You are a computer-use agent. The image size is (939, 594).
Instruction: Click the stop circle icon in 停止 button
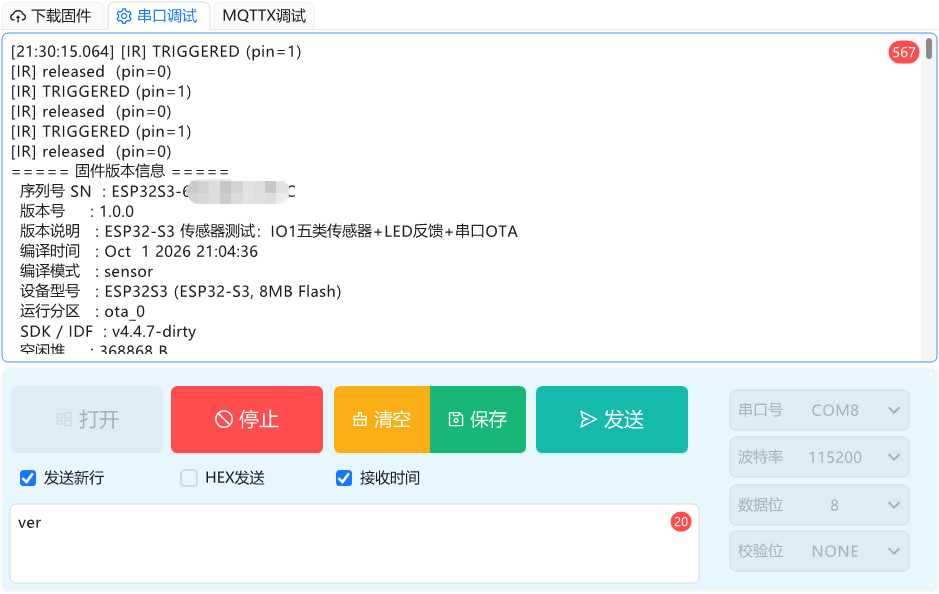click(223, 419)
